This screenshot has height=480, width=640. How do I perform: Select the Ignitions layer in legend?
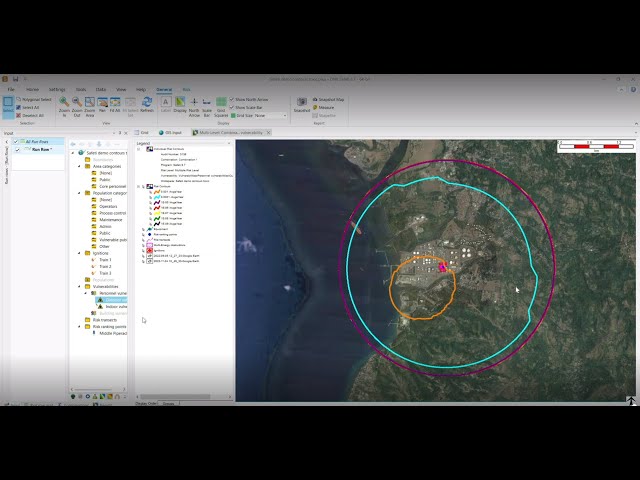tap(159, 251)
